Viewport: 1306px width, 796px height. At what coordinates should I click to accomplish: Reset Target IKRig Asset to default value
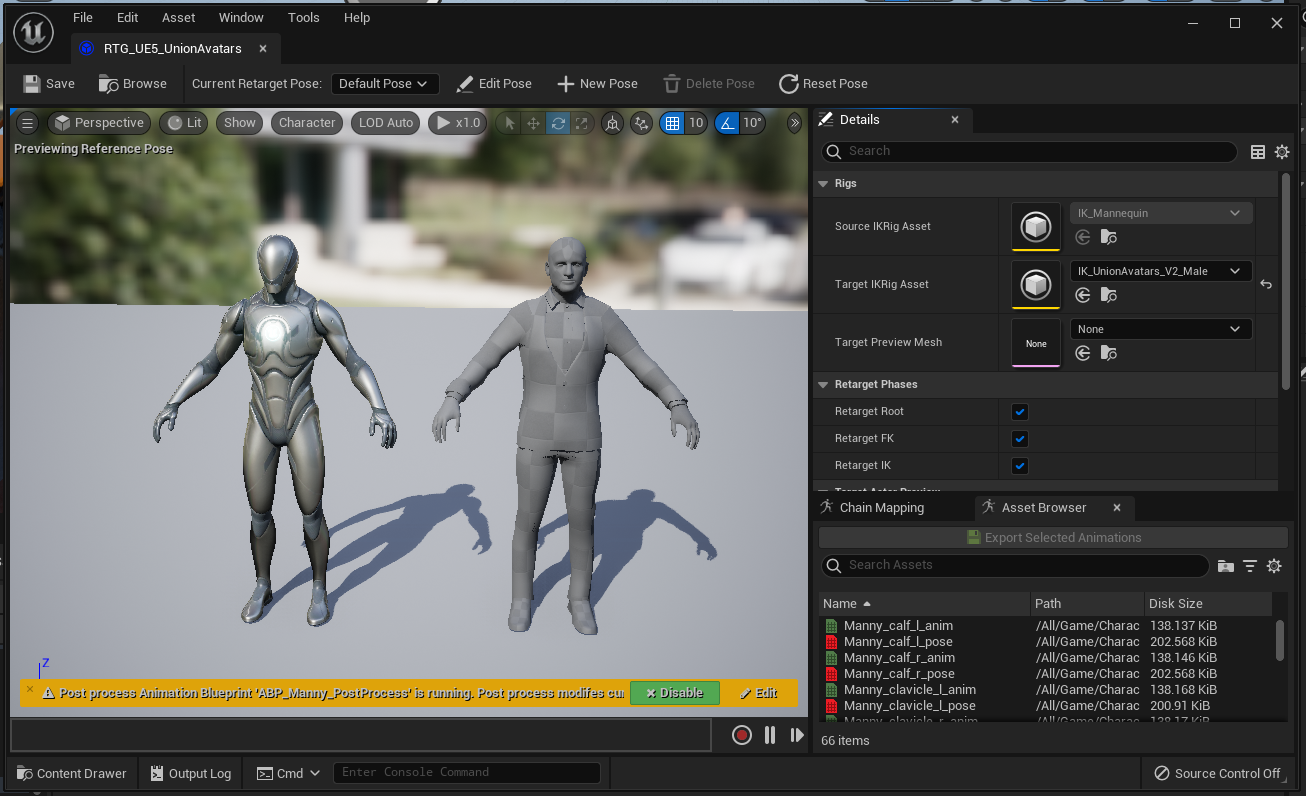1266,285
